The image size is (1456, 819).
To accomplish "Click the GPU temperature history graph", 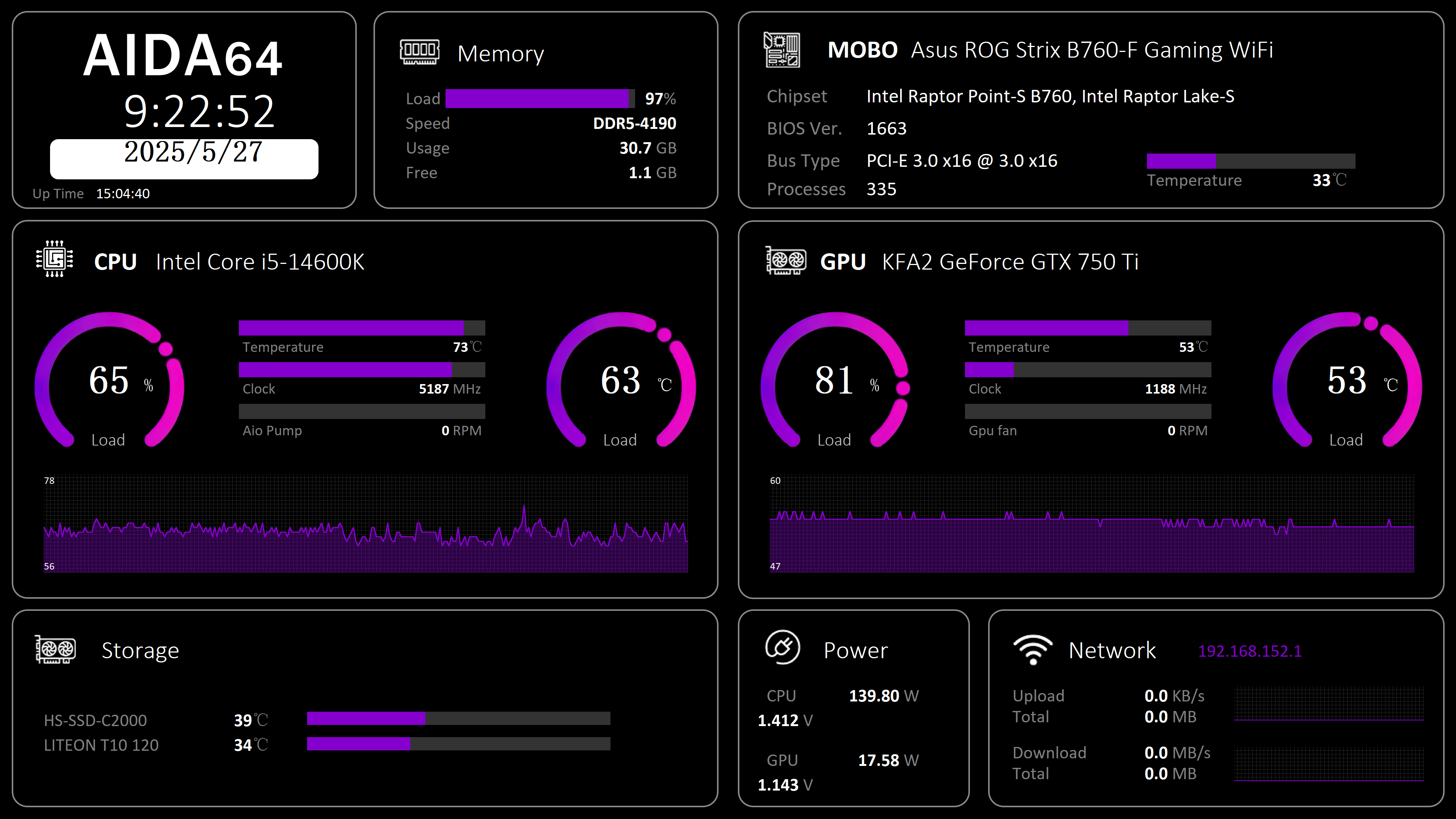I will tap(1092, 523).
